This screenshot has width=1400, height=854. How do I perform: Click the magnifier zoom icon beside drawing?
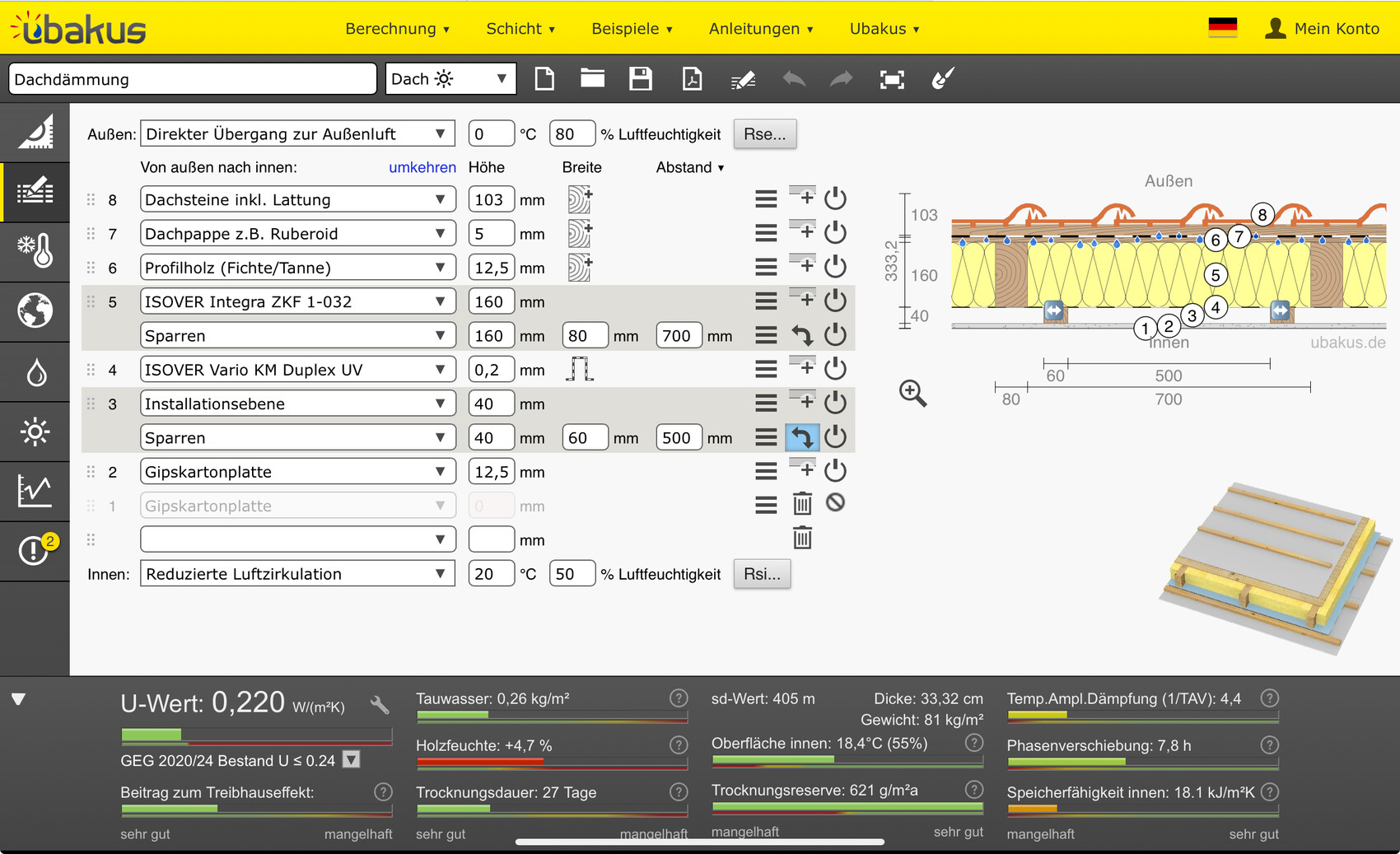point(912,394)
